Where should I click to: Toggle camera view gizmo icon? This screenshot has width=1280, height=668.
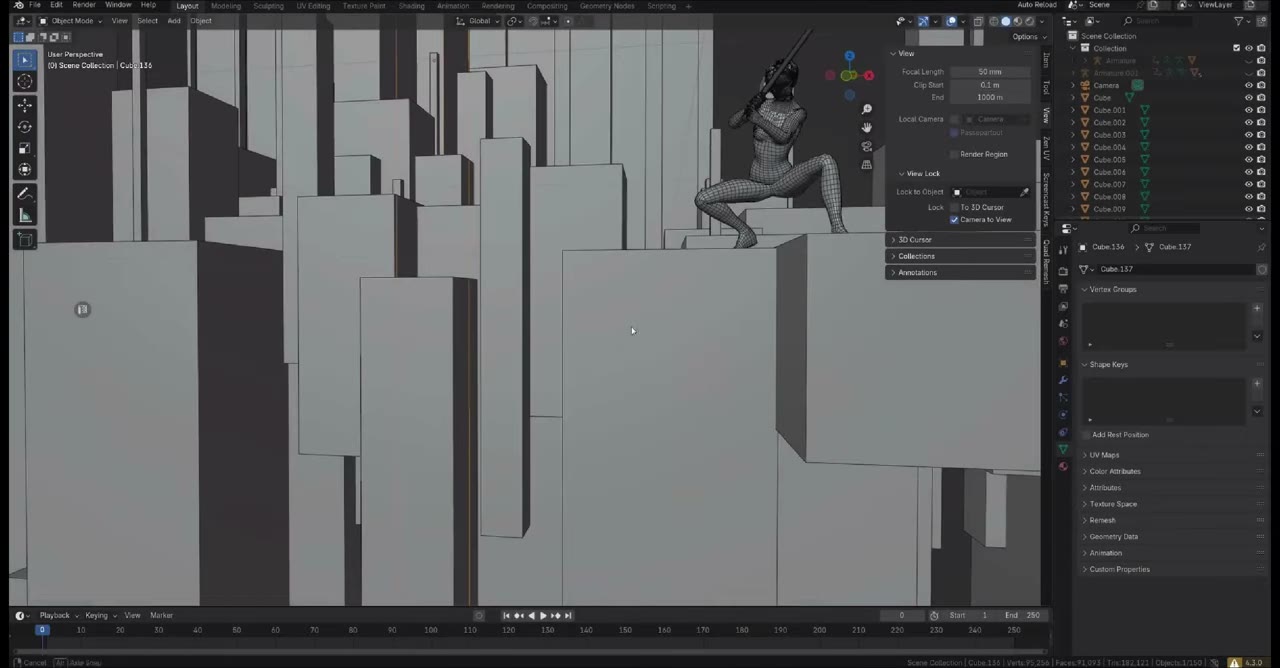point(867,146)
